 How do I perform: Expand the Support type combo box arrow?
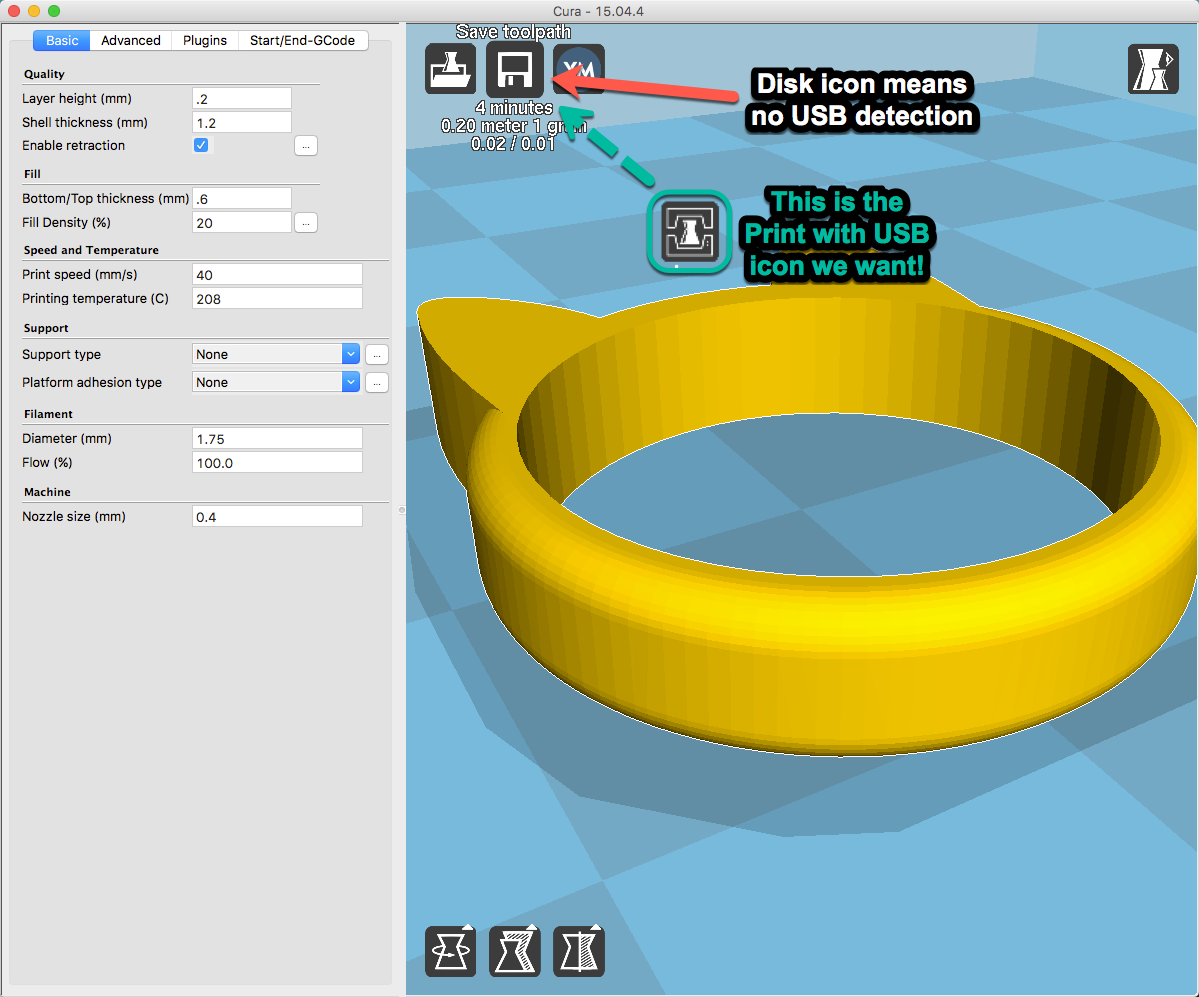click(x=350, y=354)
